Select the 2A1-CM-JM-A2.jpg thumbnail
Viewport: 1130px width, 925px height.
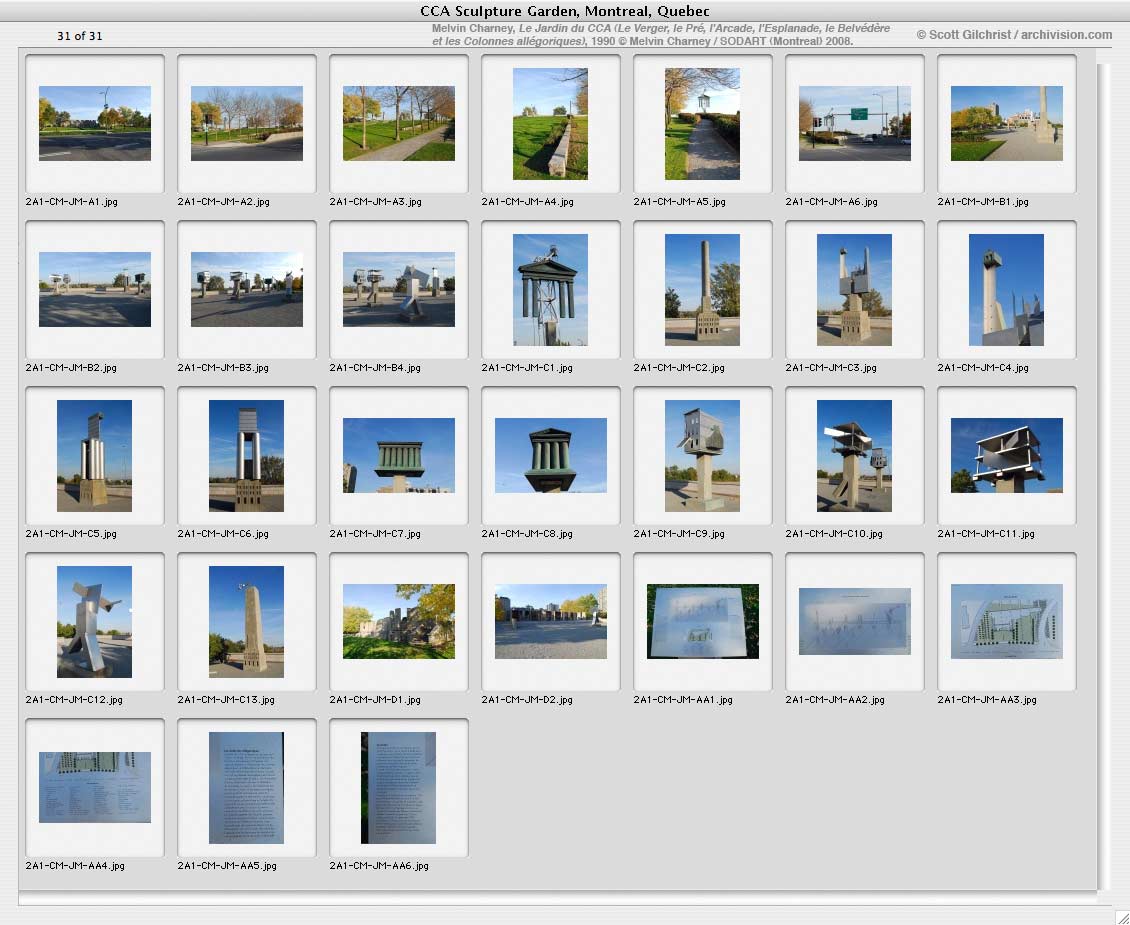point(246,123)
